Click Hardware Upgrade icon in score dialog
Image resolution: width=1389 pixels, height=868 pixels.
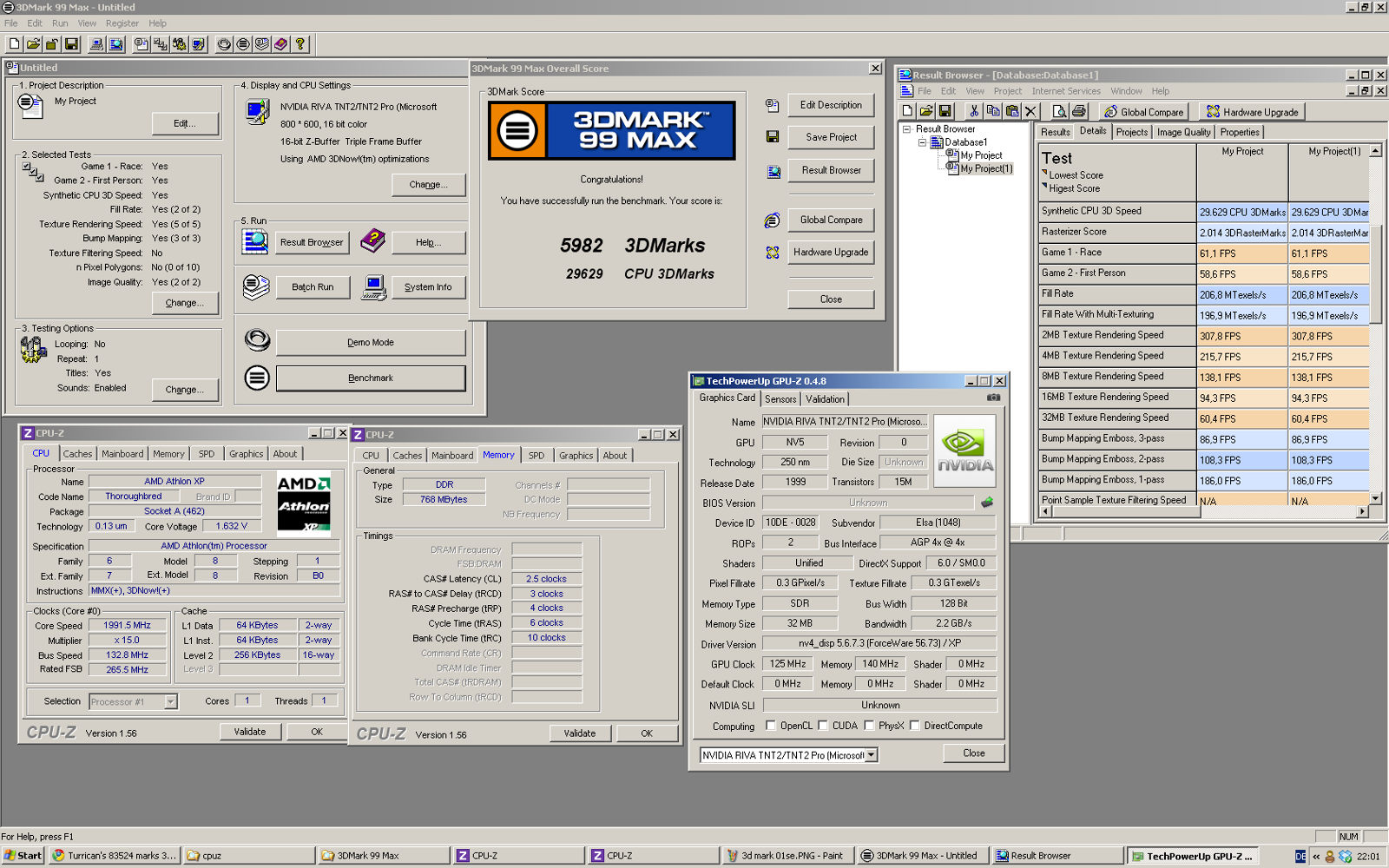(x=773, y=253)
